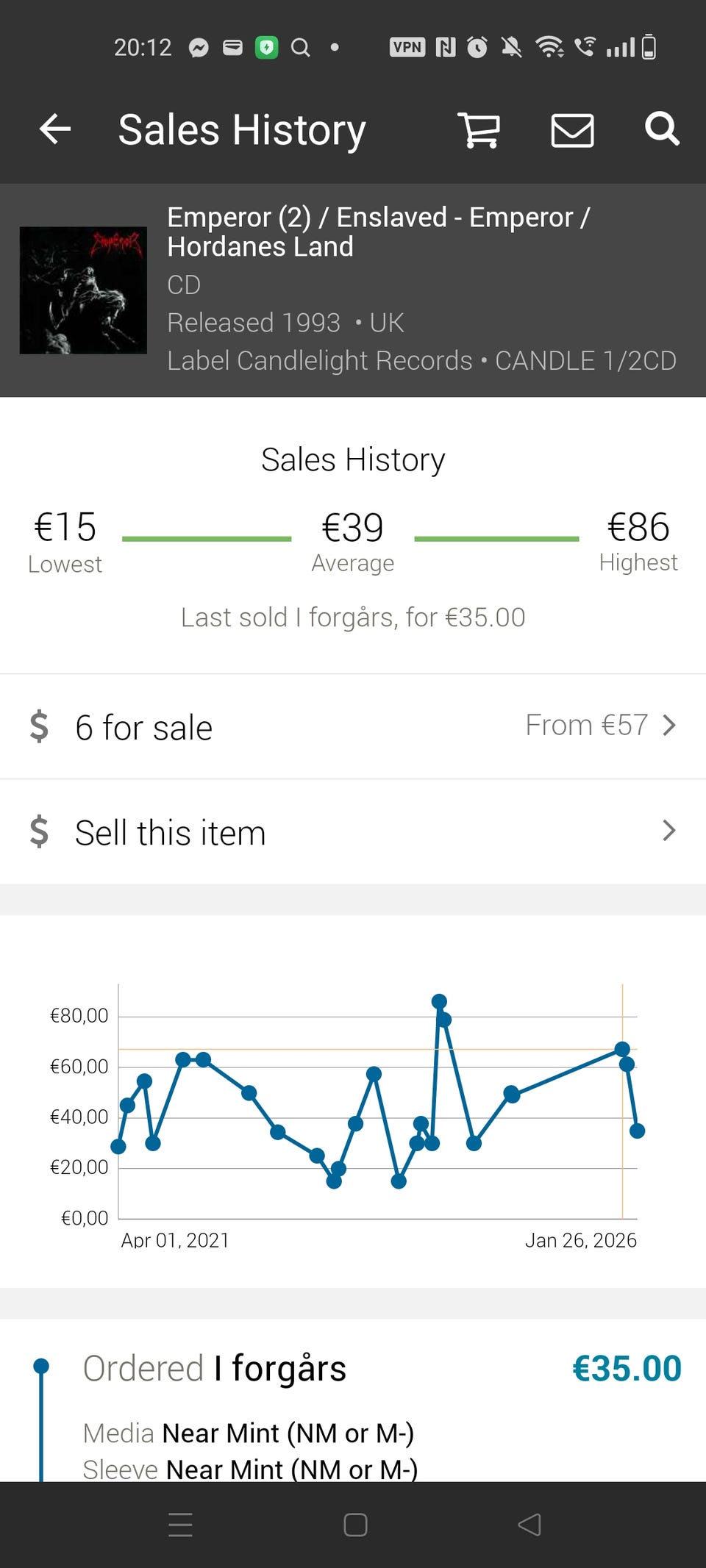Screen dimensions: 706x1568
Task: Open the Sell this item chevron
Action: coord(668,831)
